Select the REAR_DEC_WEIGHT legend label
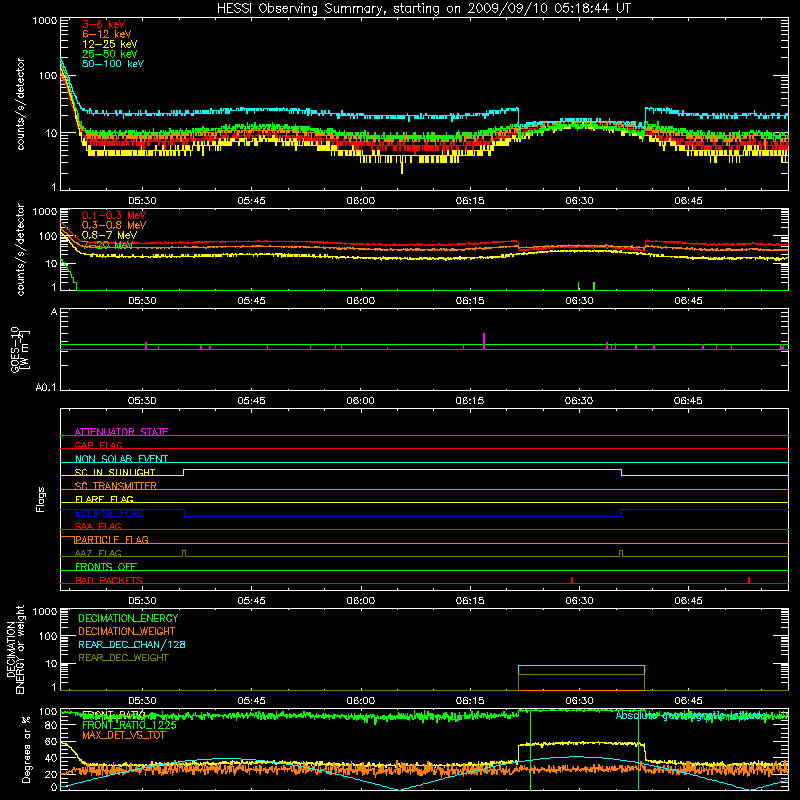Image resolution: width=800 pixels, height=800 pixels. tap(123, 658)
